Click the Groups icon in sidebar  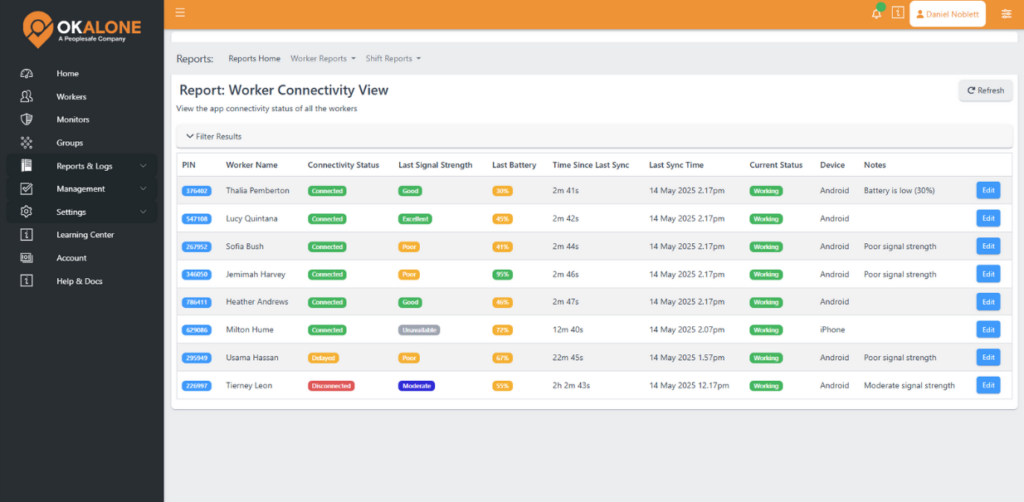(27, 143)
